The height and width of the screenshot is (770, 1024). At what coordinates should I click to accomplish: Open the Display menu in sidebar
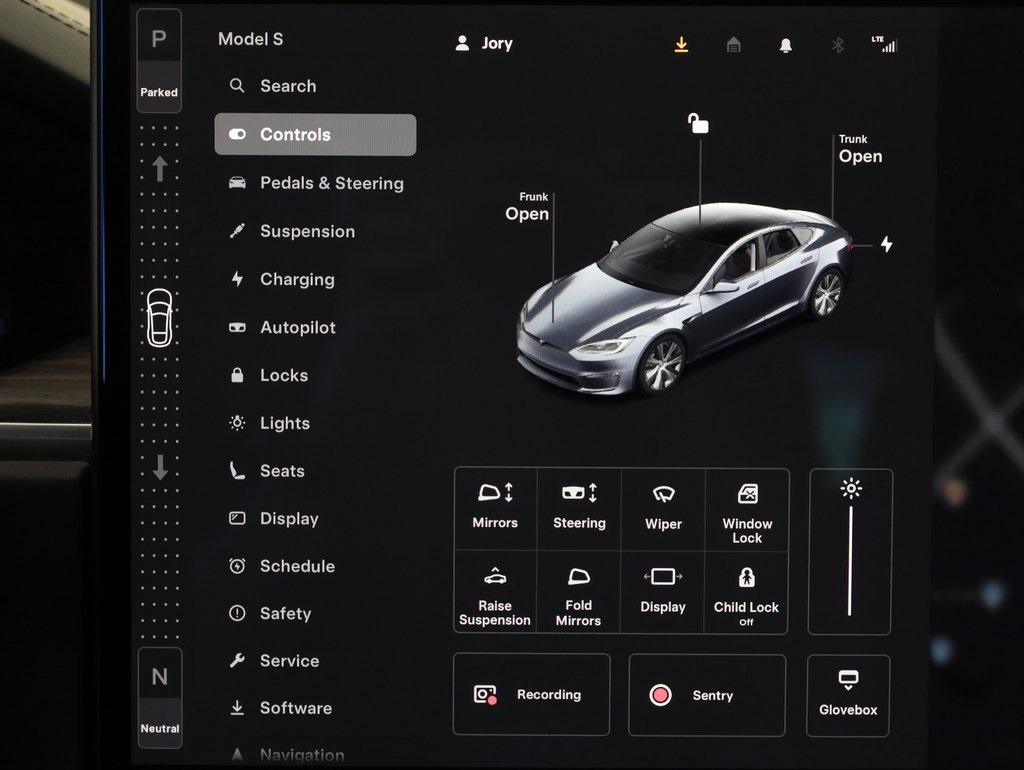274,519
